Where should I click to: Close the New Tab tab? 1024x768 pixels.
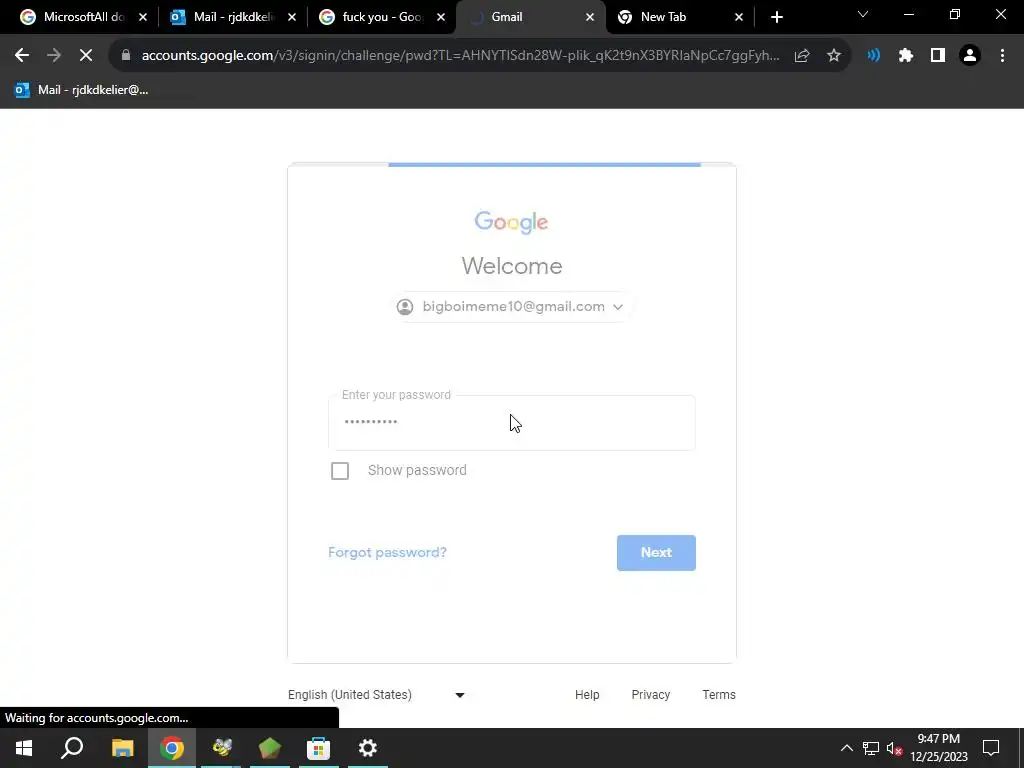739,17
